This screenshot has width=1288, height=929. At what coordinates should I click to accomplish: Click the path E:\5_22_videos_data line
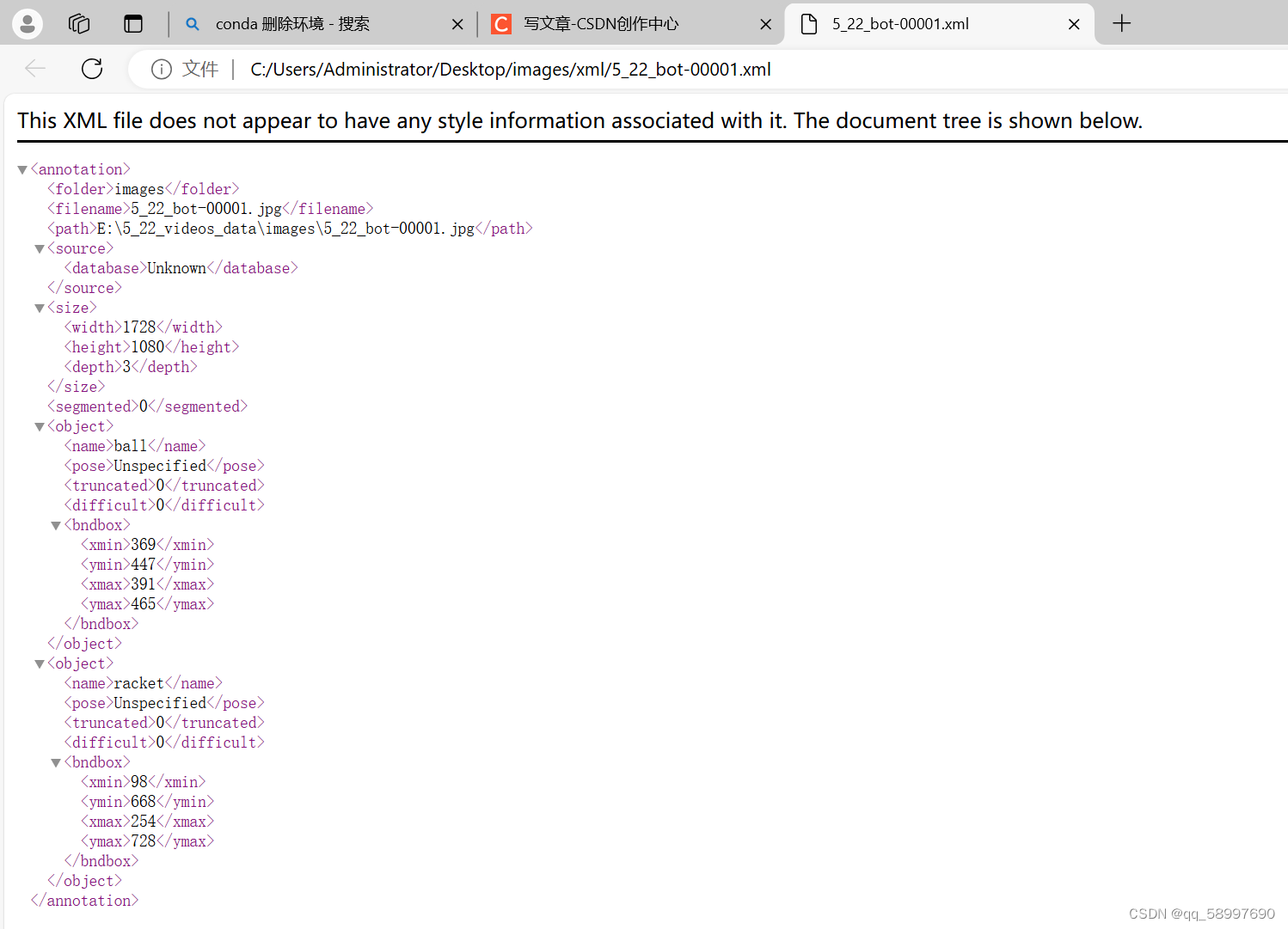click(x=291, y=229)
